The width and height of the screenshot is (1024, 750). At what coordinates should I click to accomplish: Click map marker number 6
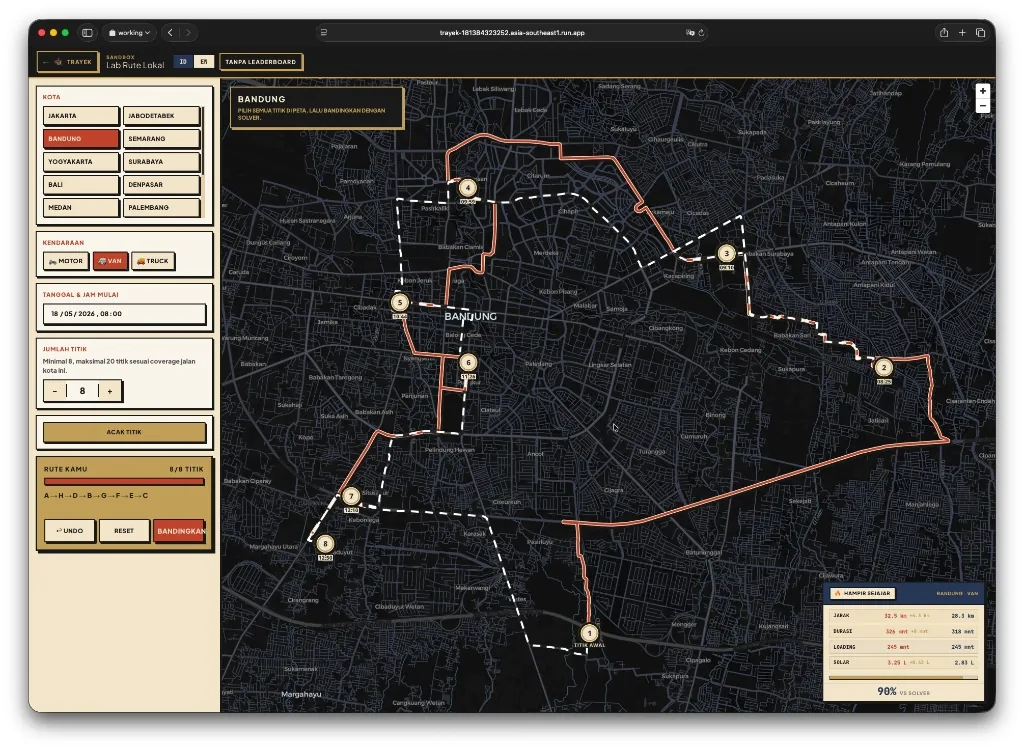pos(468,363)
